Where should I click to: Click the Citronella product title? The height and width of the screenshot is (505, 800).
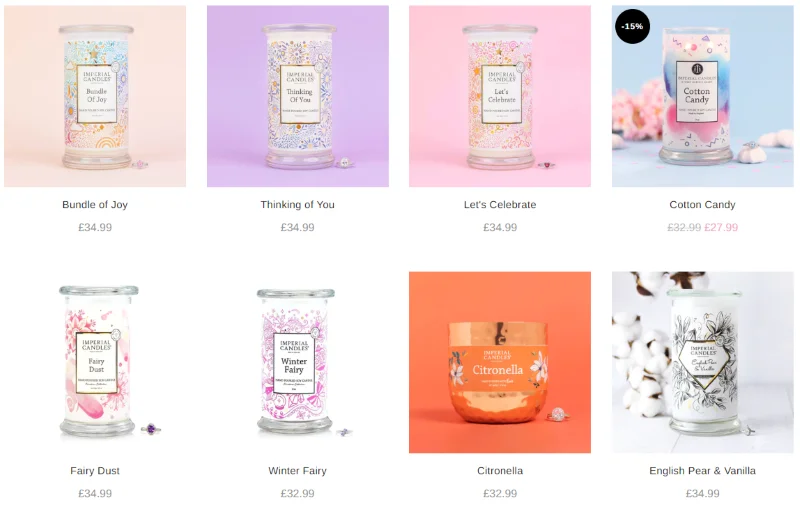pyautogui.click(x=500, y=471)
